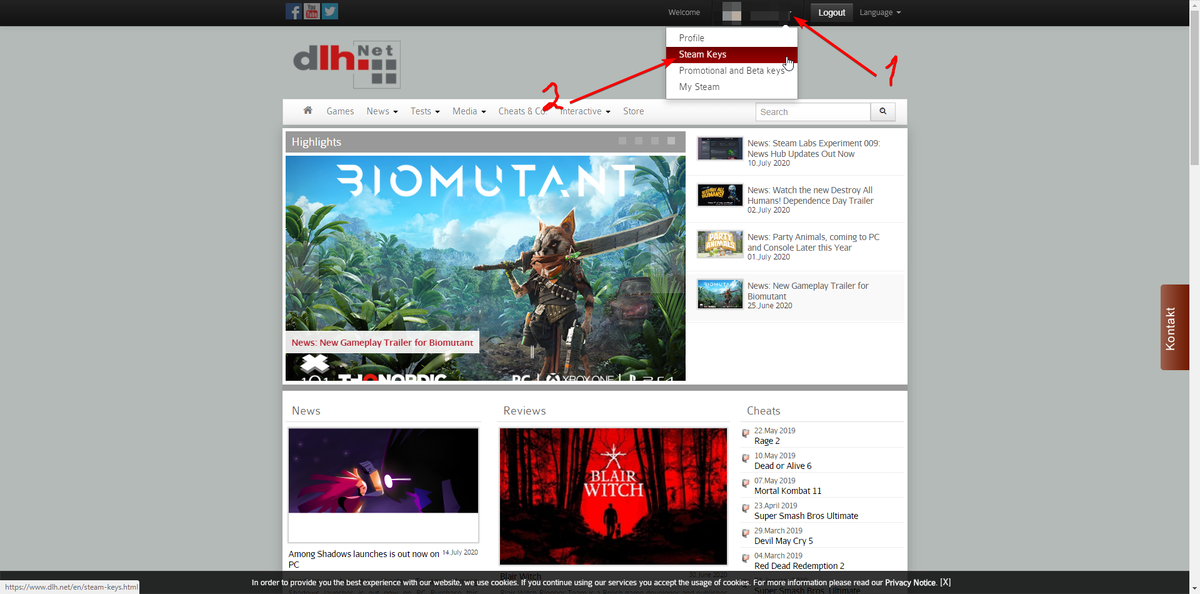The height and width of the screenshot is (594, 1200).
Task: Open New Gameplay Trailer for Biomutant link
Action: [808, 291]
